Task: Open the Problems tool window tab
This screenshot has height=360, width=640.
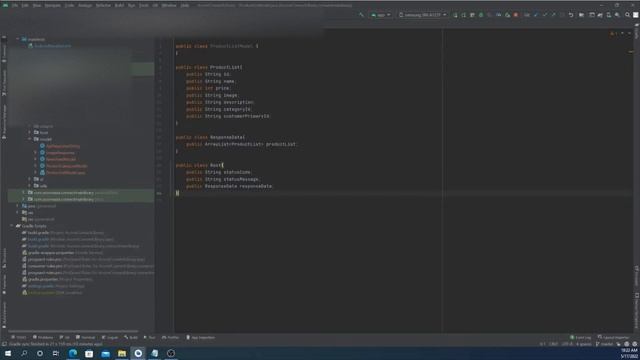Action: [x=43, y=338]
